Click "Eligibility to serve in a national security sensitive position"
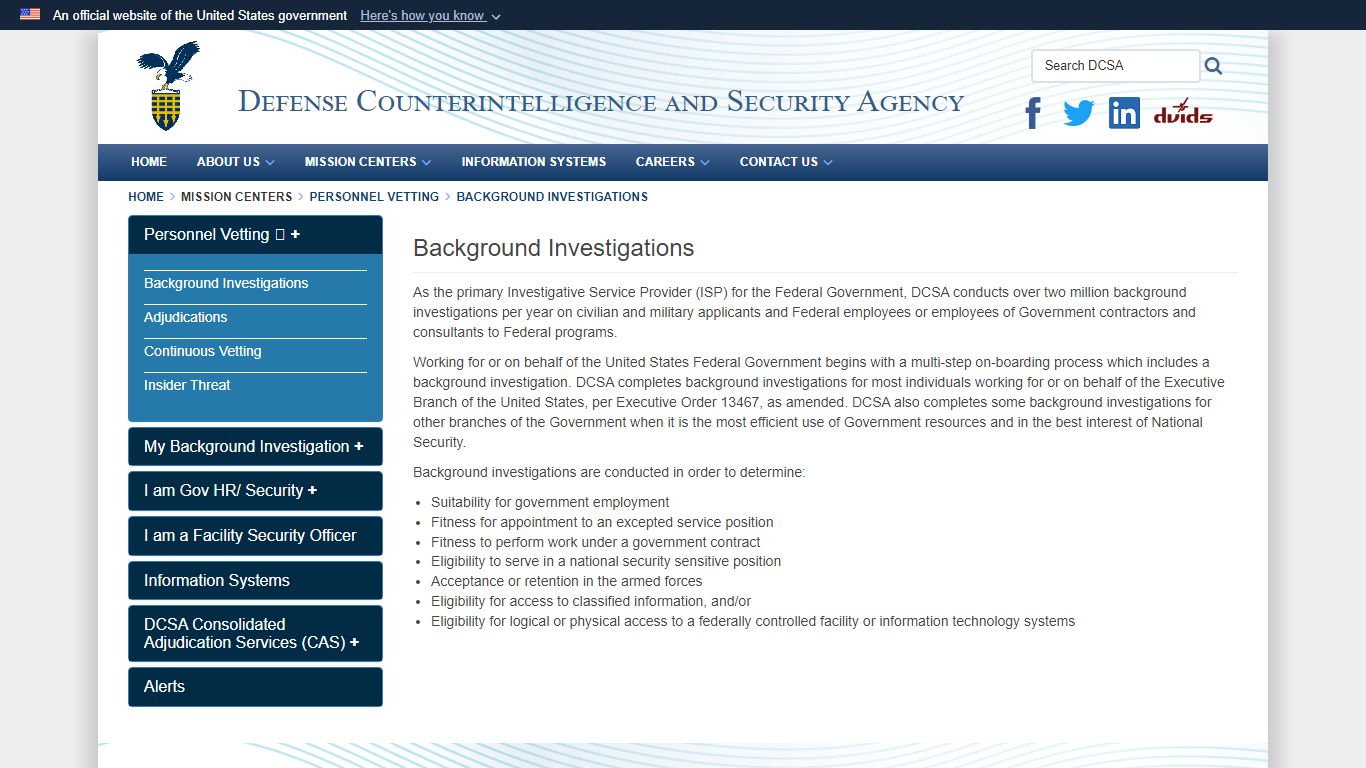This screenshot has height=768, width=1366. coord(606,562)
